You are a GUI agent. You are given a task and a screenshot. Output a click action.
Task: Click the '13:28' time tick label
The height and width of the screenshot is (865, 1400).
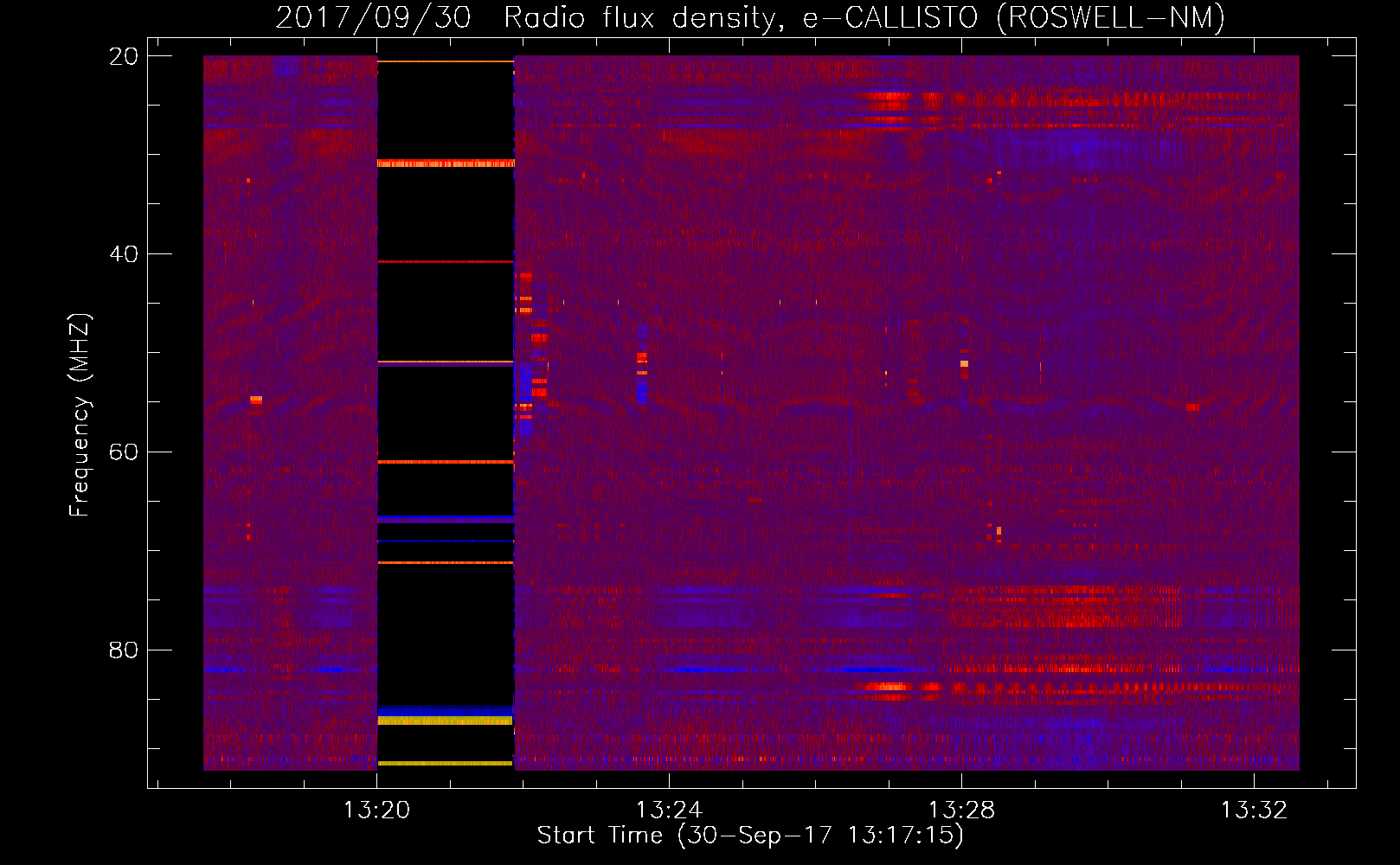pyautogui.click(x=961, y=810)
